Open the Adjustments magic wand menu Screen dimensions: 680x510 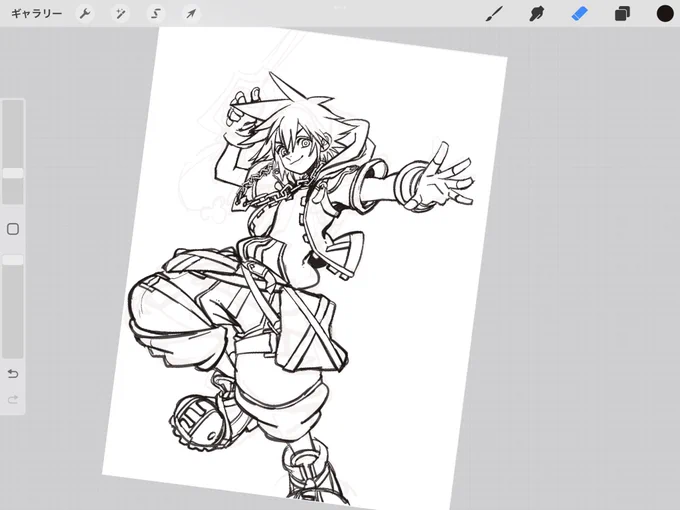pyautogui.click(x=120, y=14)
